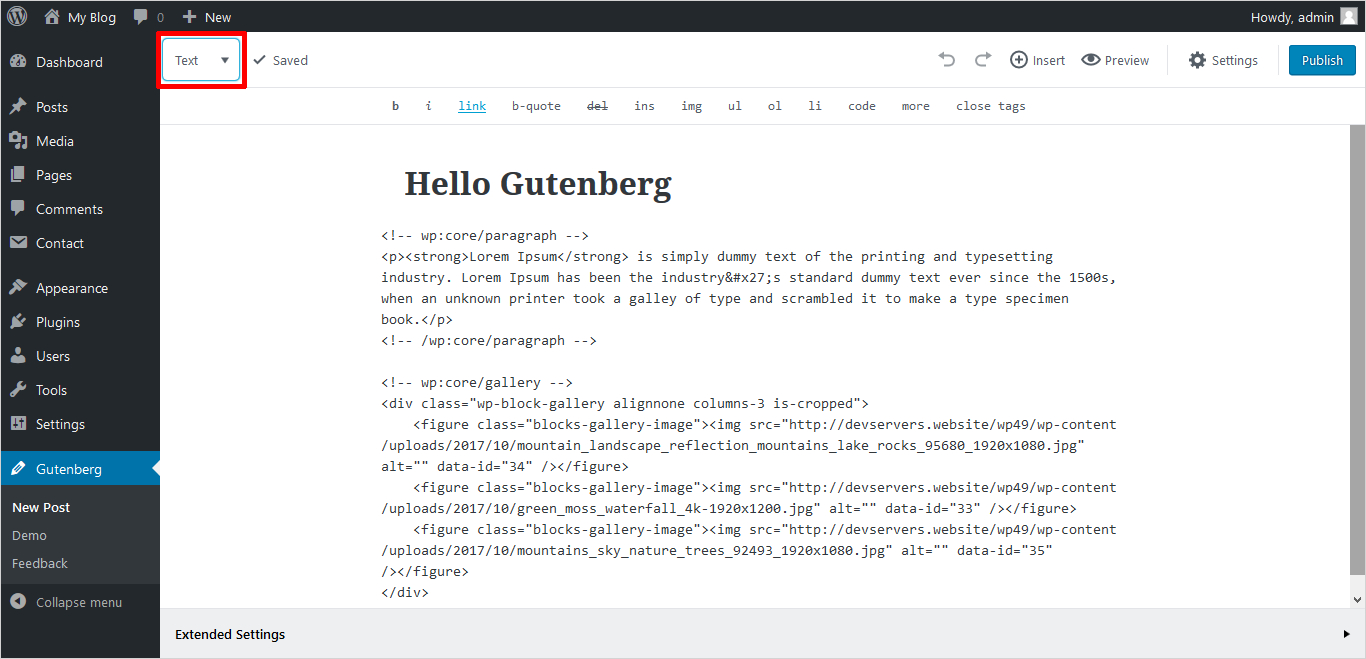Click the close tags quicktag
The image size is (1366, 659).
click(990, 106)
